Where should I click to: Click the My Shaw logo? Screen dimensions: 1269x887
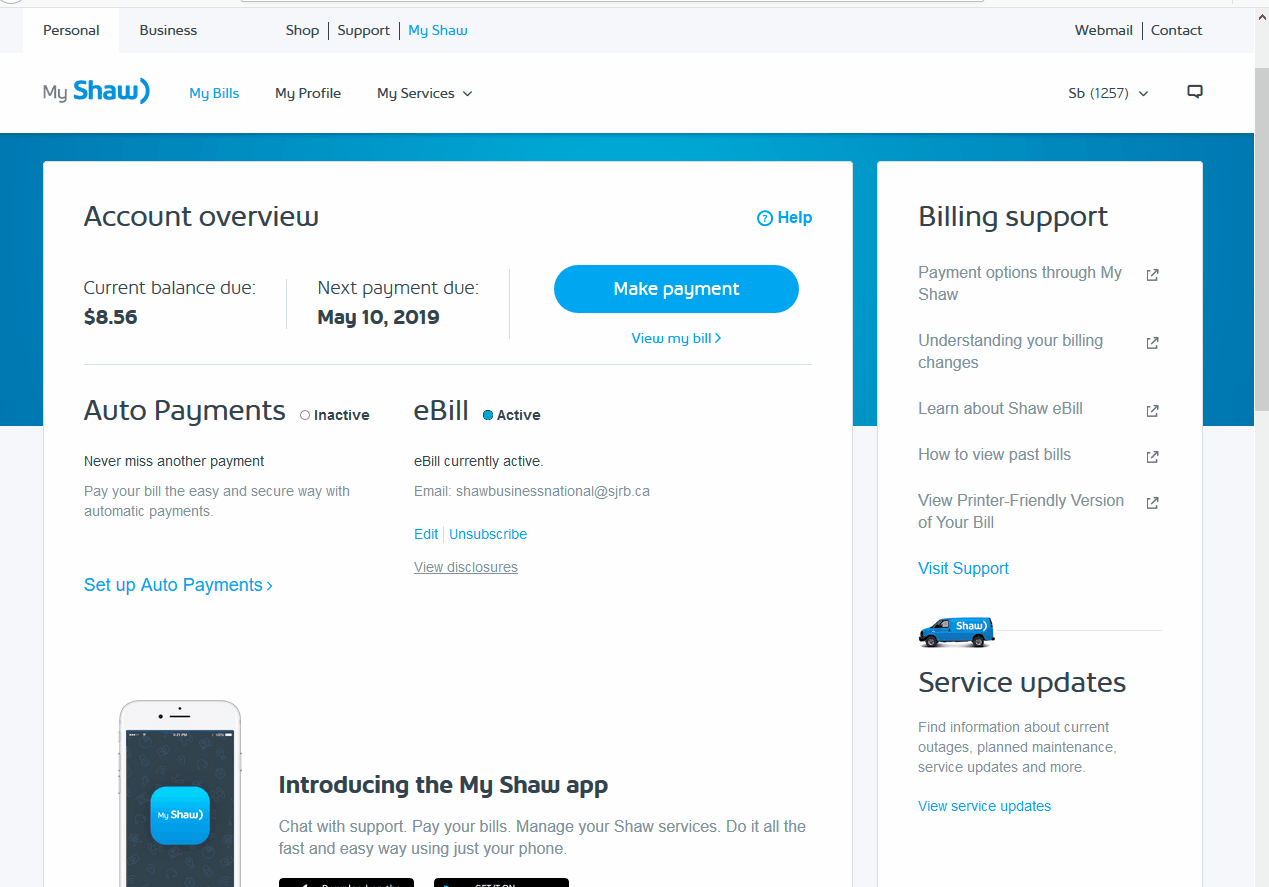(95, 90)
